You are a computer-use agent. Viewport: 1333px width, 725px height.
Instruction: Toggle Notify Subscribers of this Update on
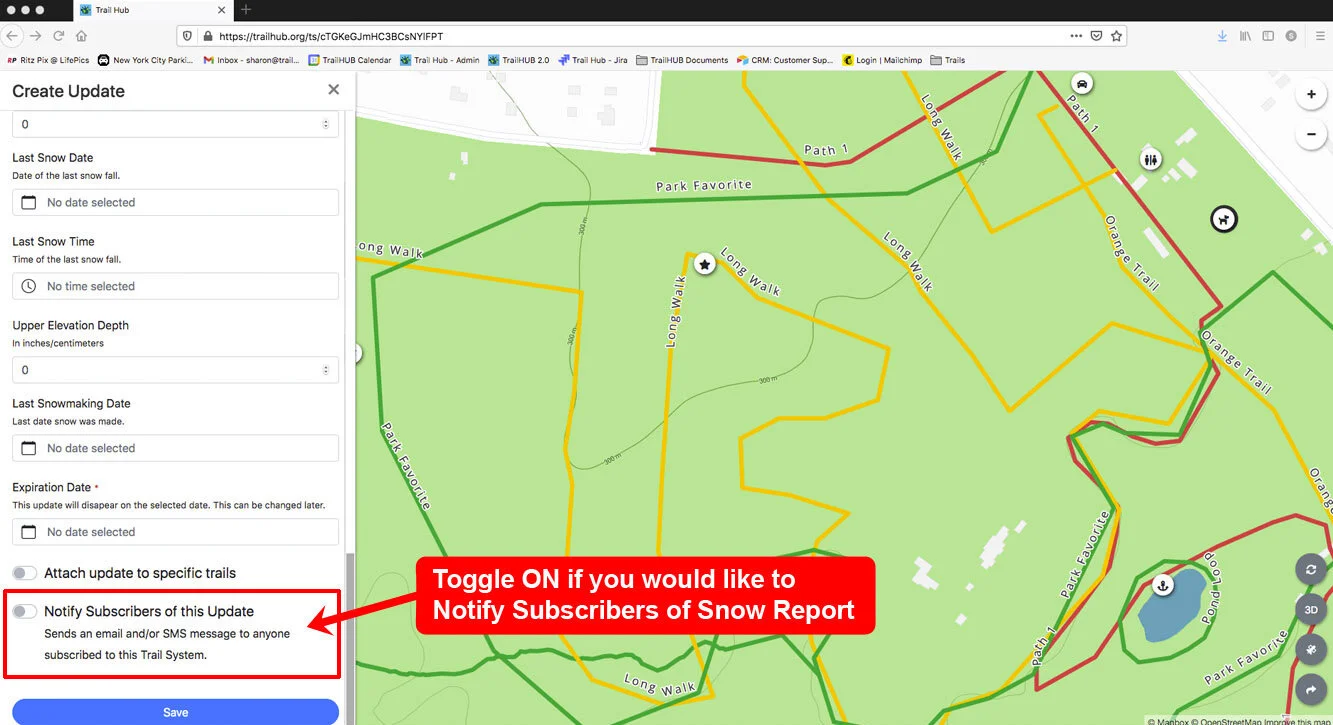25,611
